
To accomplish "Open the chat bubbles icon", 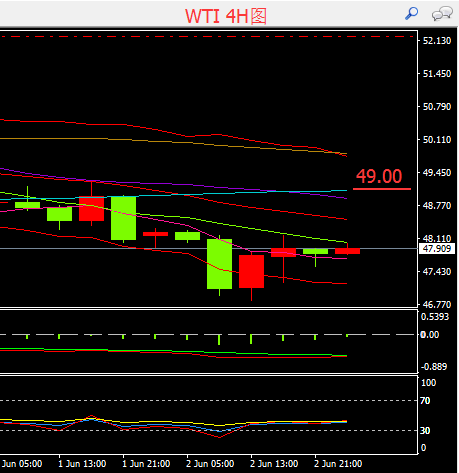I will 442,14.
